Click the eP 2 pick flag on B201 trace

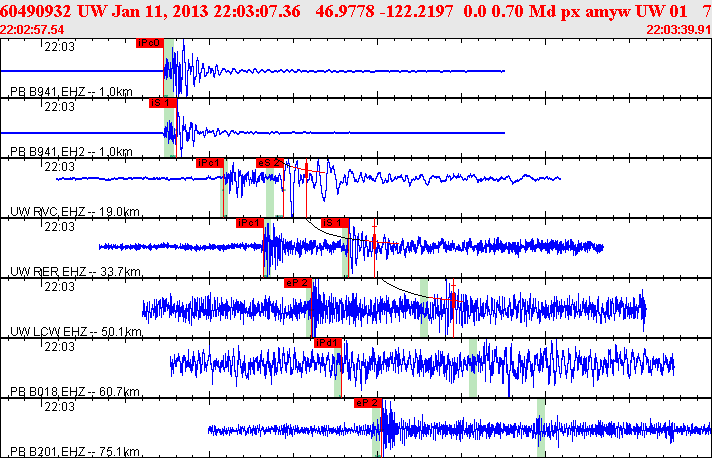[368, 403]
